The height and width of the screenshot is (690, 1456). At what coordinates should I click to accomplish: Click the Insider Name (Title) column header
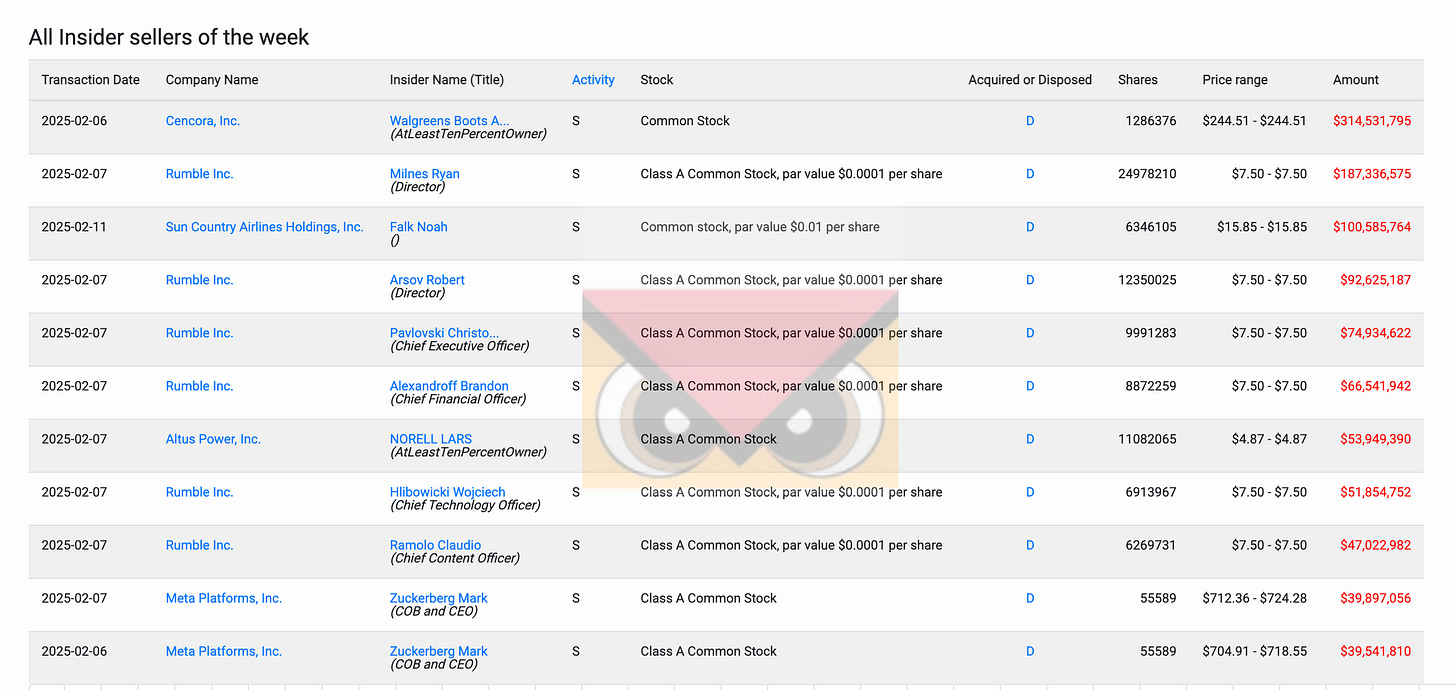click(447, 80)
